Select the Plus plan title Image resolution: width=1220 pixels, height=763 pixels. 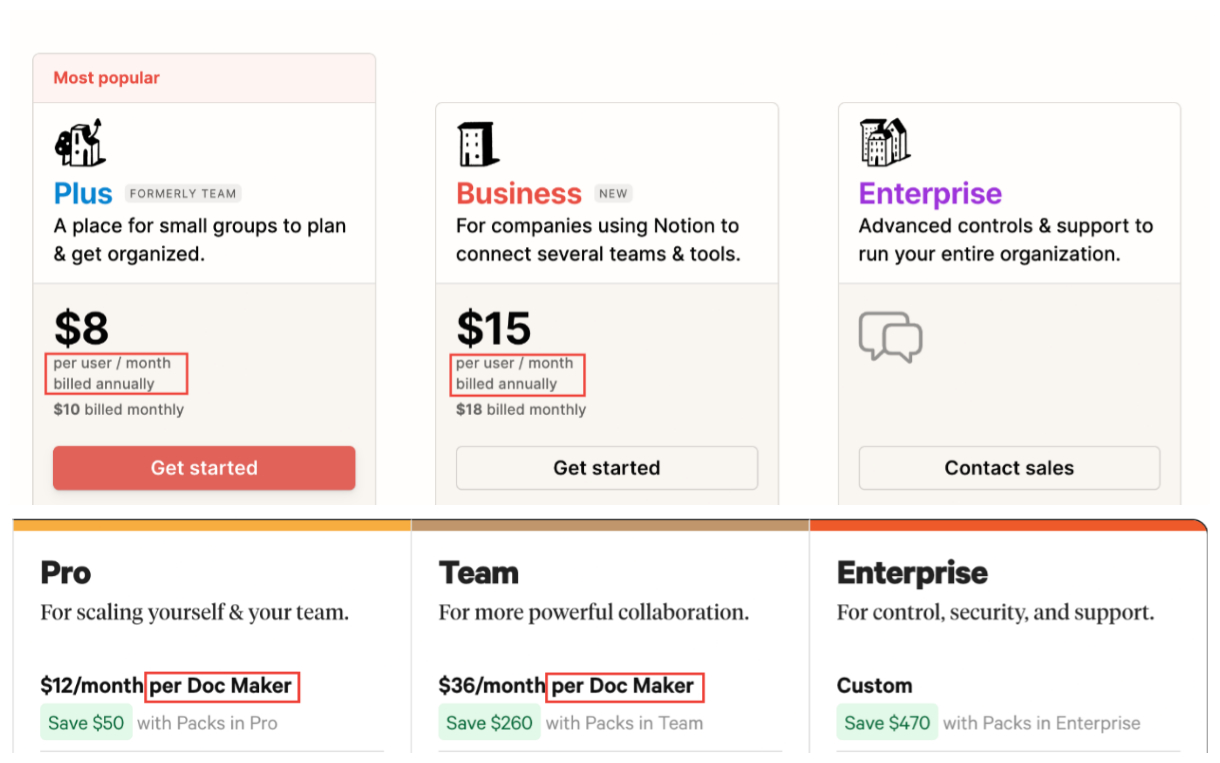click(x=83, y=193)
